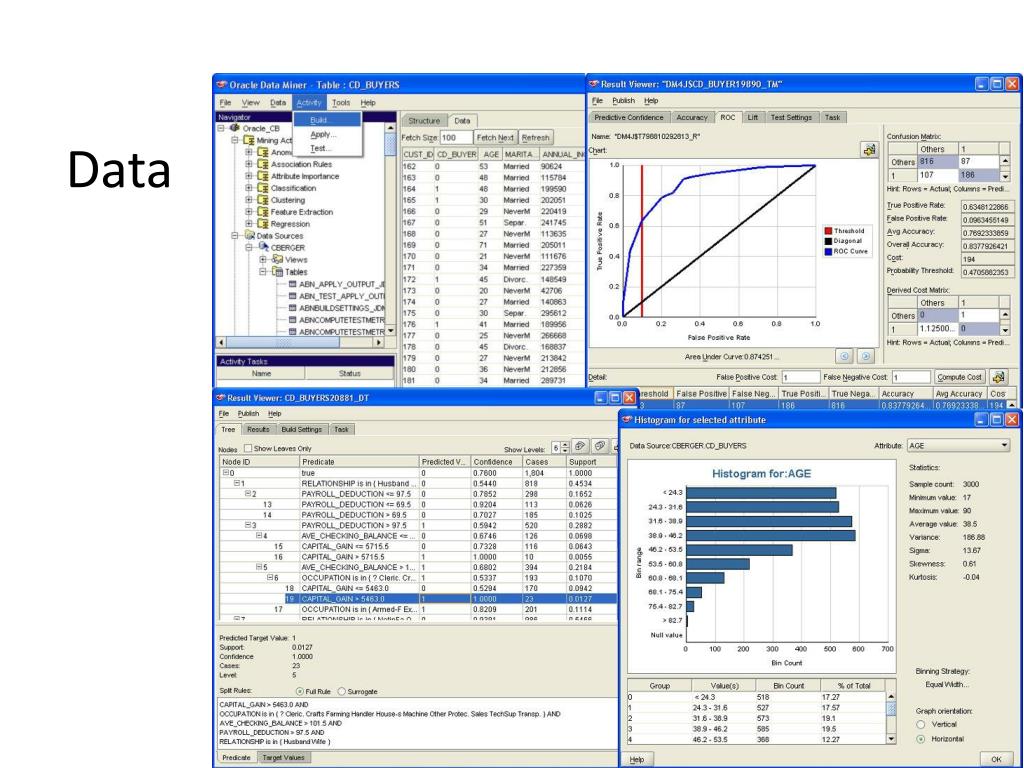Select tree row 17 OCCUPATION is in Armed-F

(x=418, y=609)
